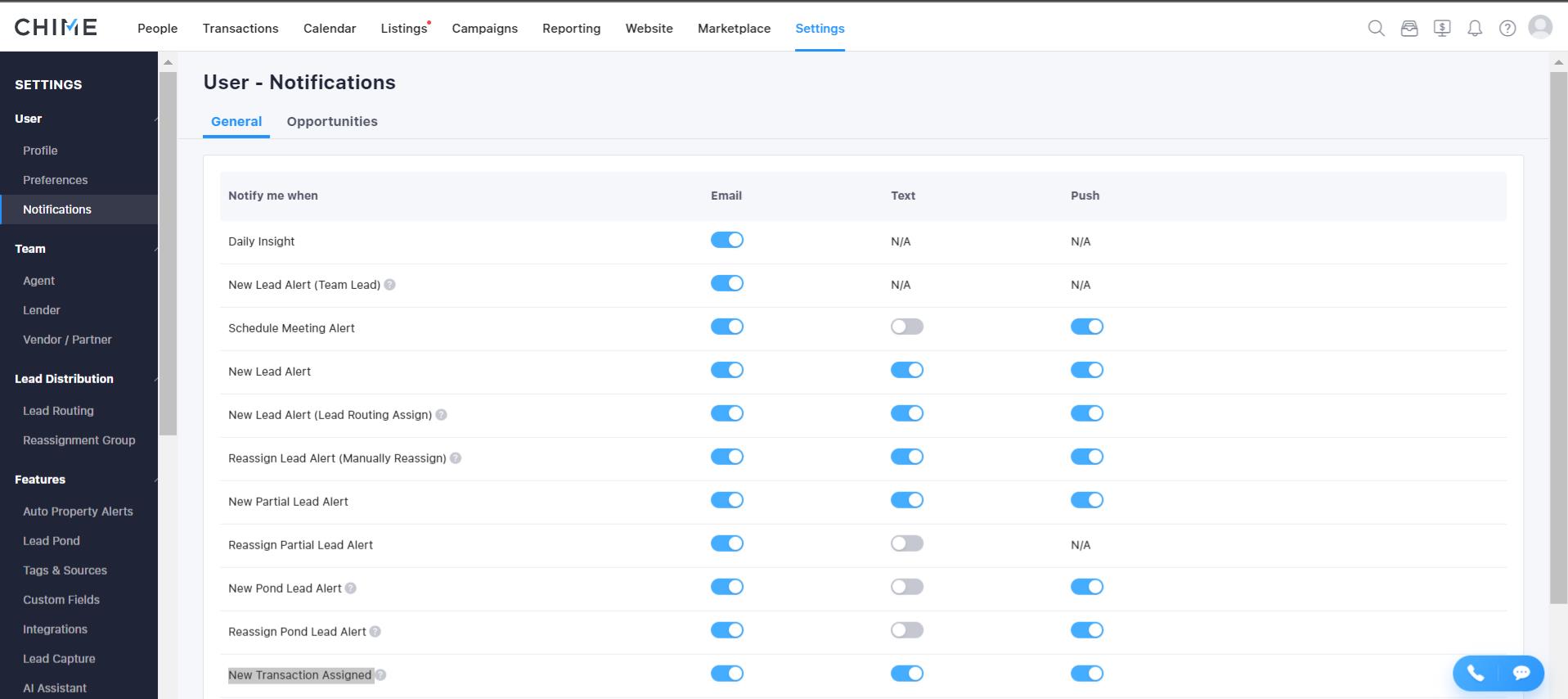This screenshot has width=1568, height=699.
Task: Disable Schedule Meeting Alert push notification
Action: point(1086,327)
